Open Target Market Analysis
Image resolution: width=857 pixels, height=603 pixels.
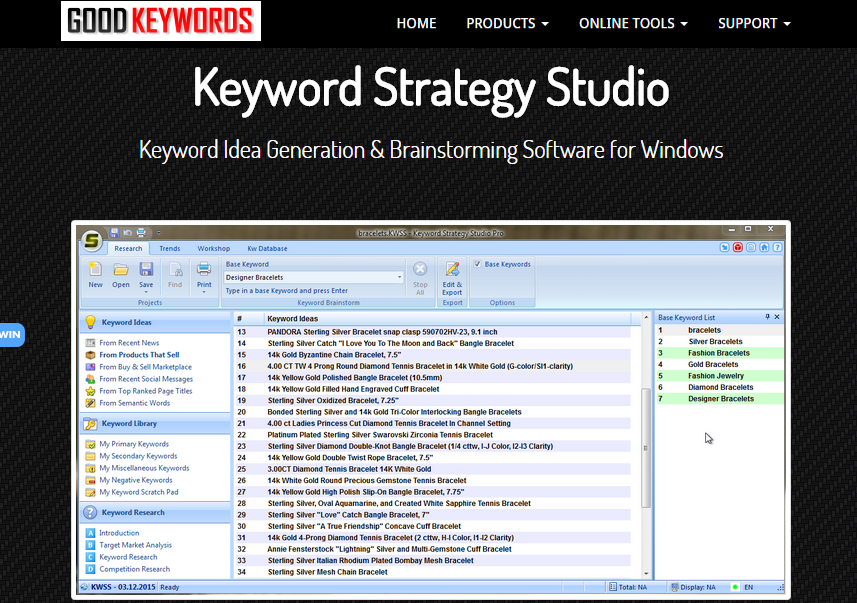(136, 545)
